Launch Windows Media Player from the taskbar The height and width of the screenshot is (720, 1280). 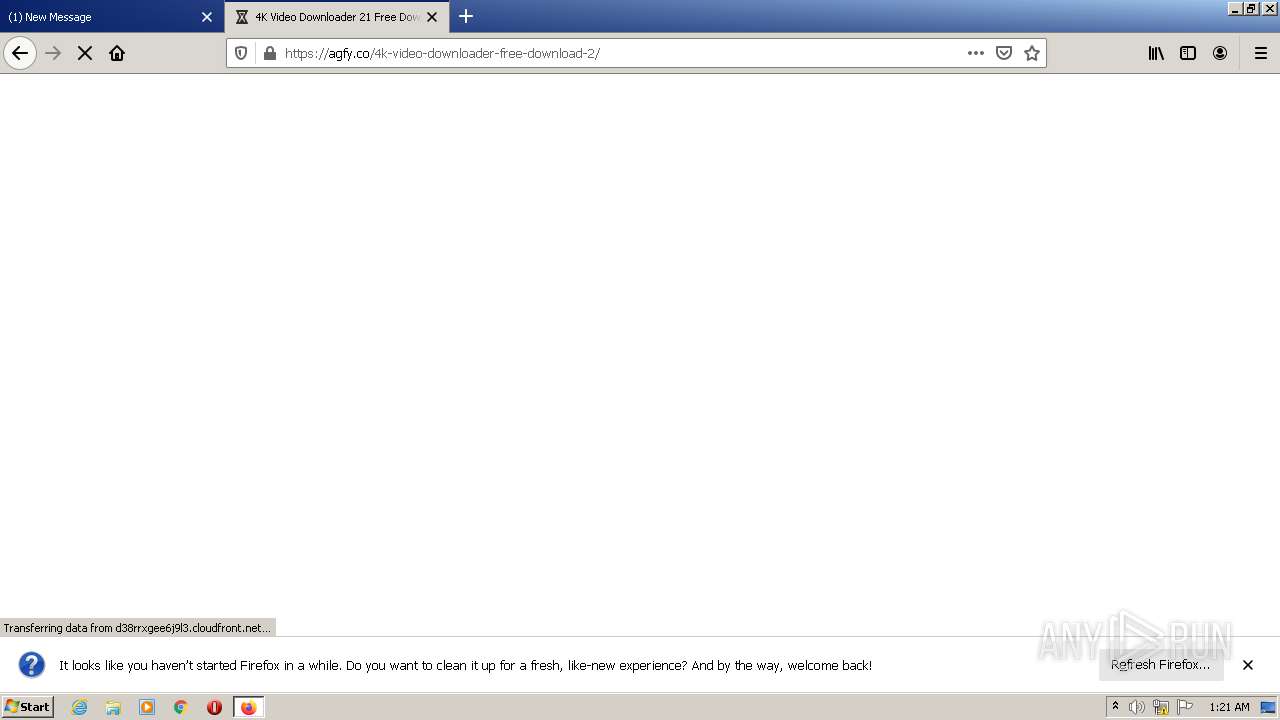point(147,707)
